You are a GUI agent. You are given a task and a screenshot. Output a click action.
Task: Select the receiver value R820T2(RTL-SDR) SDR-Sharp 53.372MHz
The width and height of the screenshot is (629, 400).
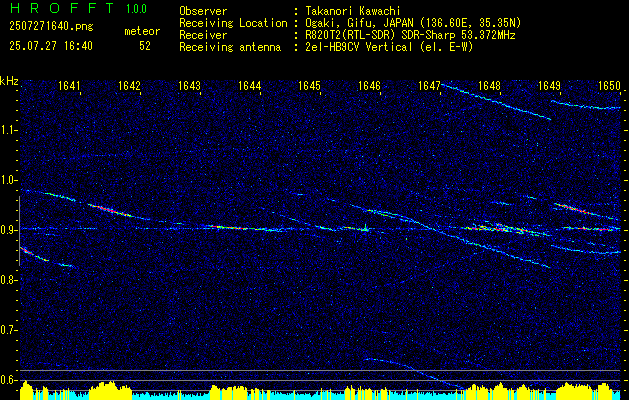410,35
